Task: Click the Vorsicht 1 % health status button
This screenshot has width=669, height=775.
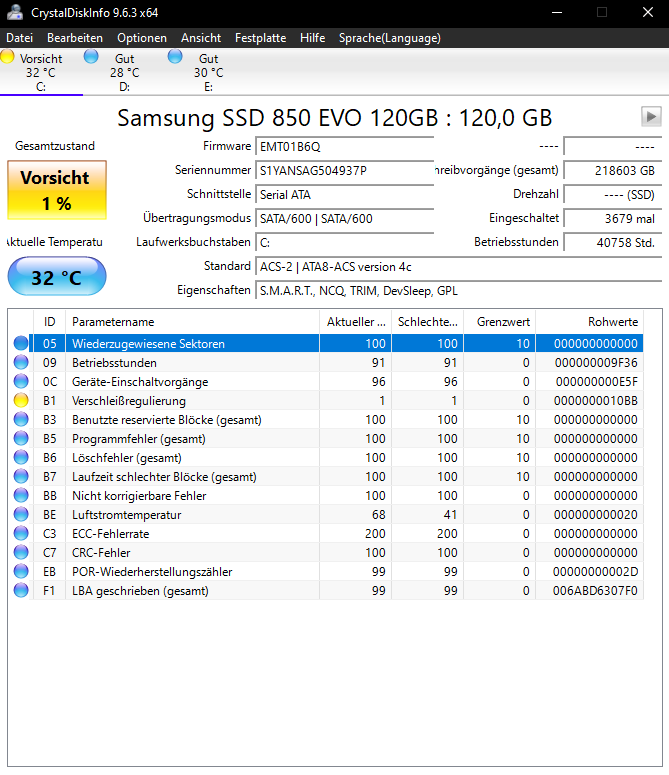Action: (57, 190)
